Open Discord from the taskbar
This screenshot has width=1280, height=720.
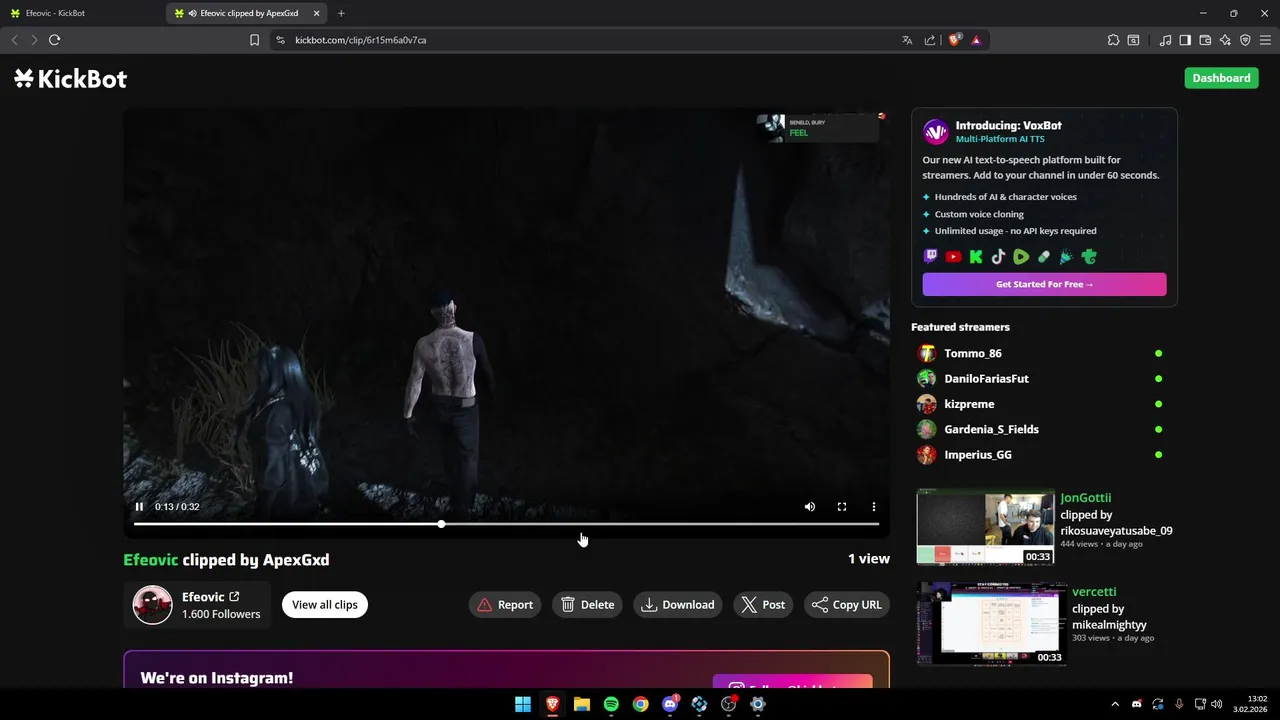670,704
